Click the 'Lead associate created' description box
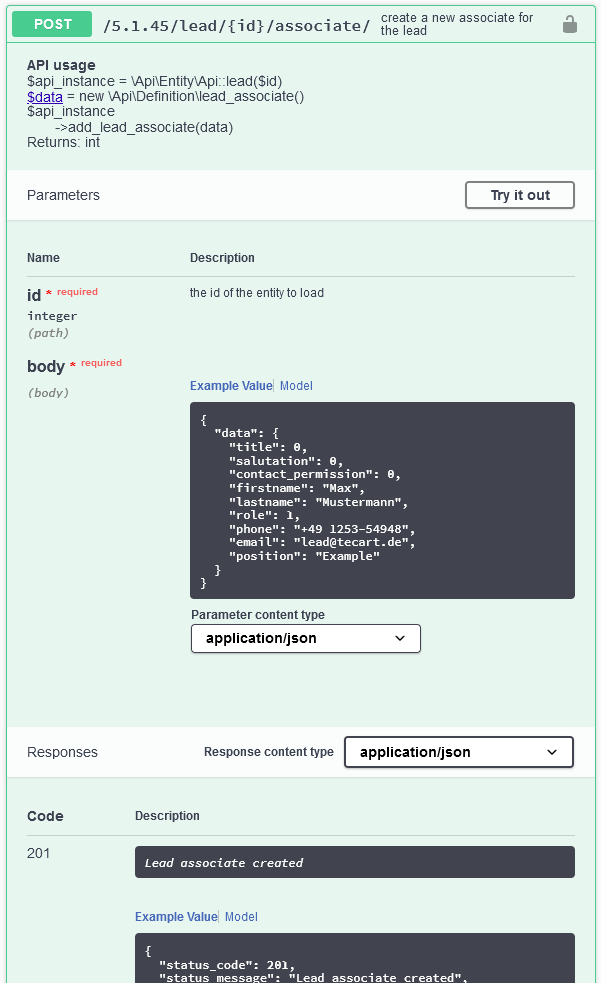This screenshot has height=983, width=601. [354, 862]
